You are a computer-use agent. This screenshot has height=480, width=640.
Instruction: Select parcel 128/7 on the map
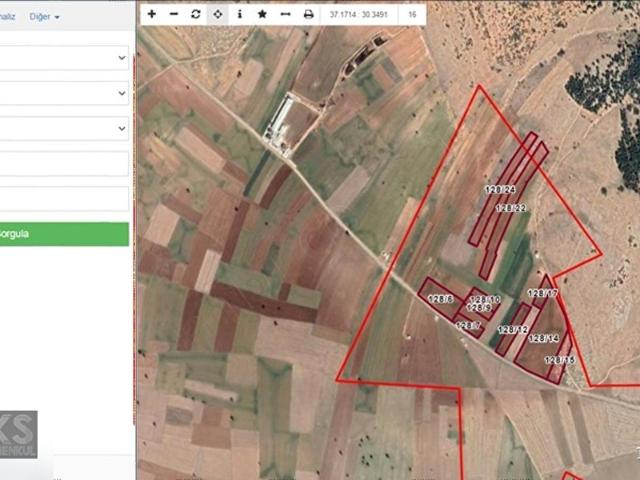[468, 326]
